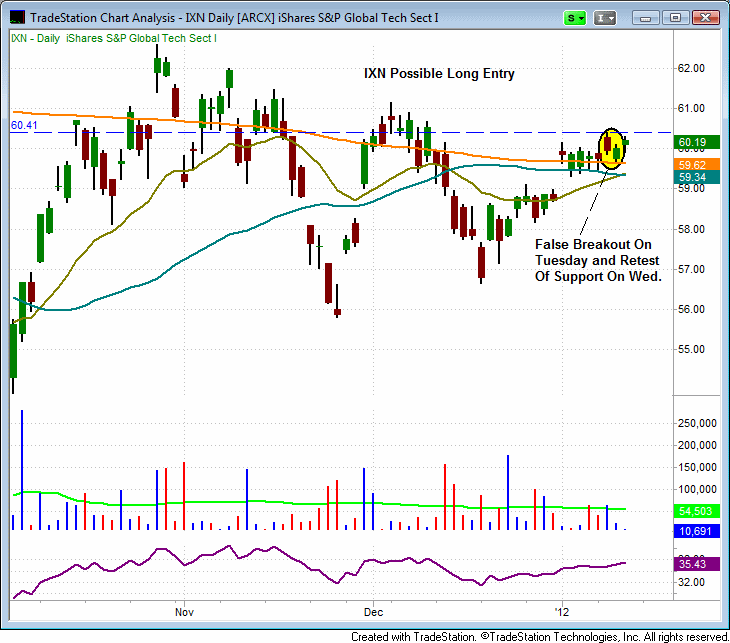Minimize the Chart Analysis window
The image size is (730, 643).
[645, 18]
